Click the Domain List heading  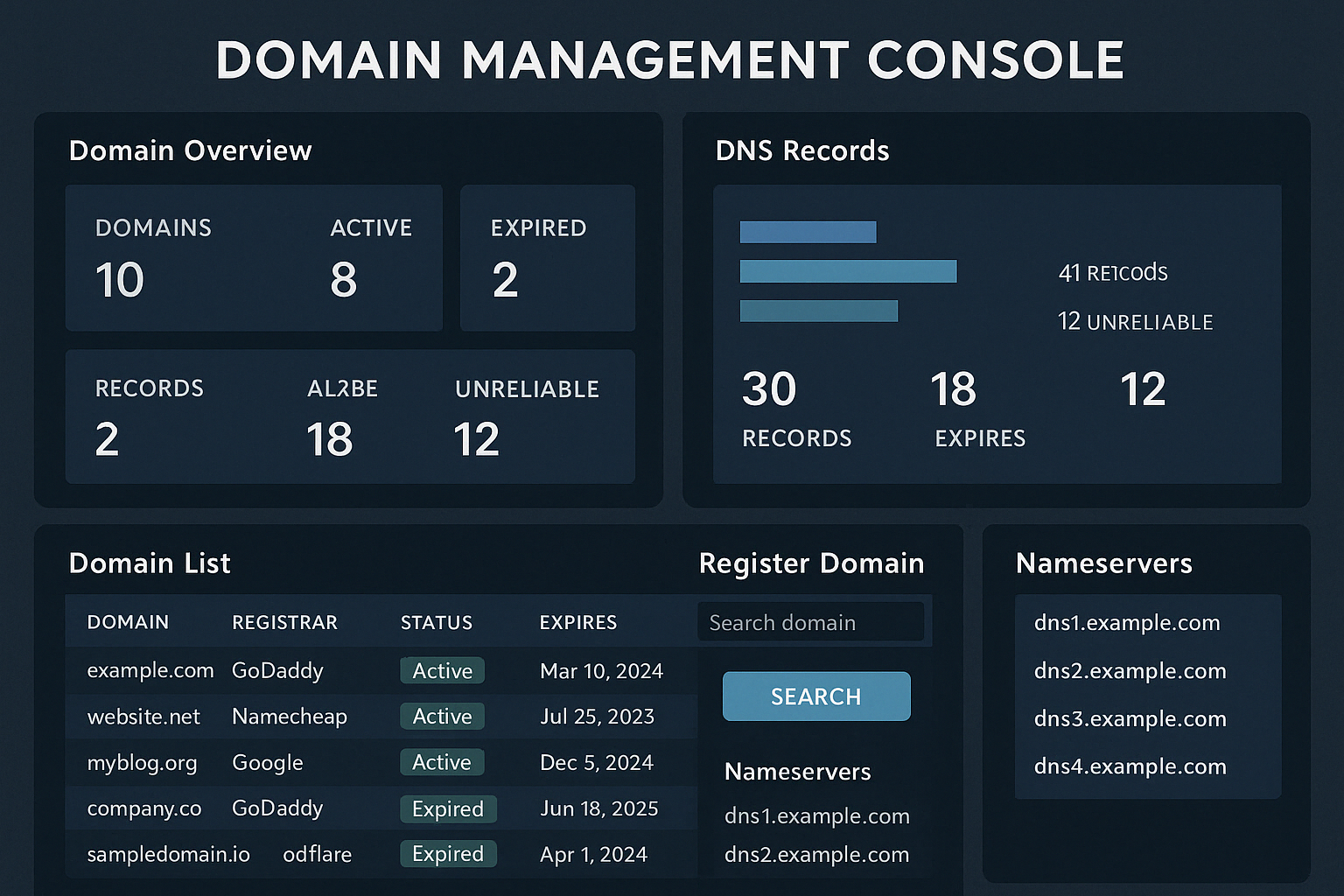pos(150,563)
